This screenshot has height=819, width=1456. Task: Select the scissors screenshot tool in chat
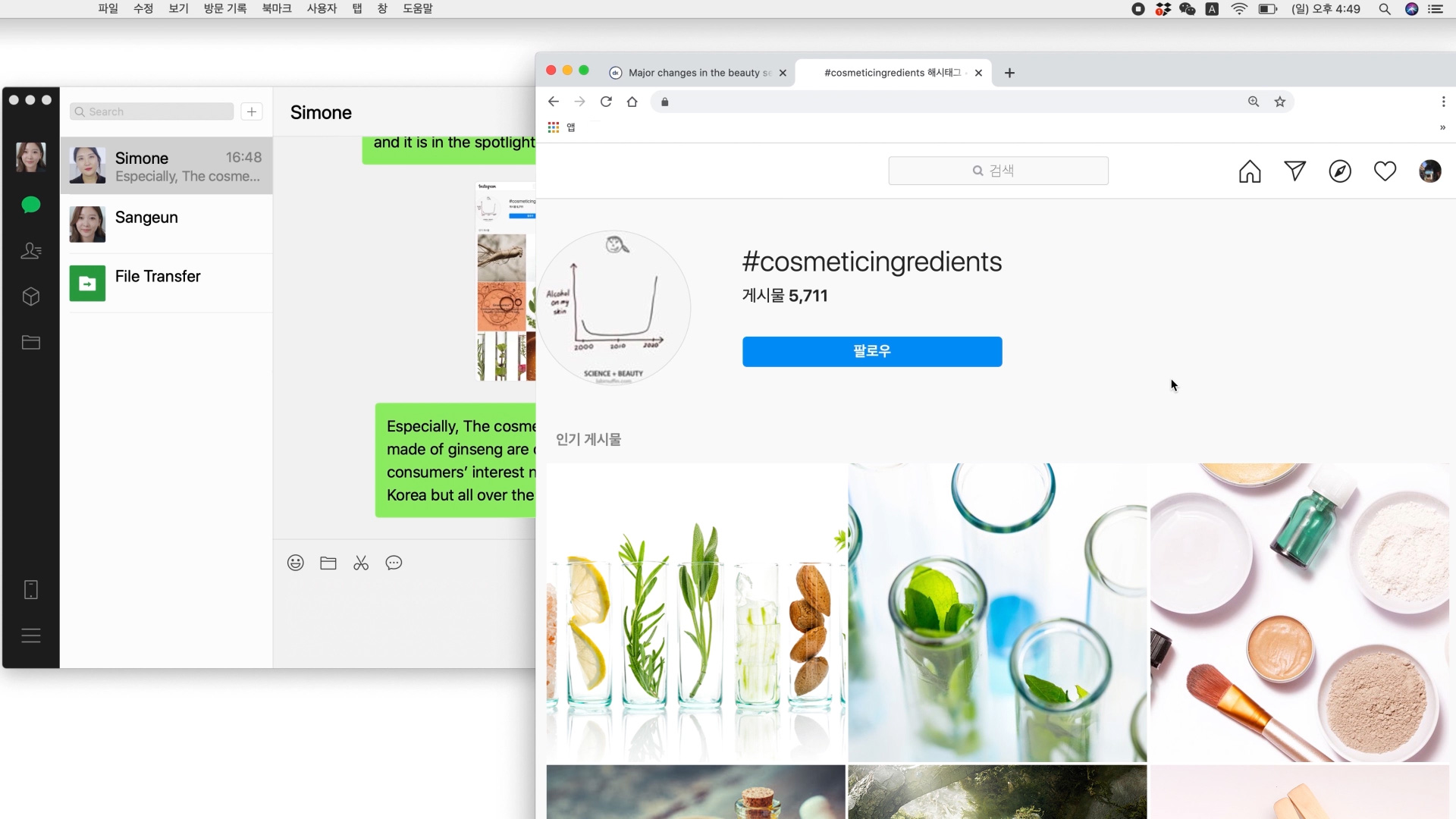pos(361,563)
